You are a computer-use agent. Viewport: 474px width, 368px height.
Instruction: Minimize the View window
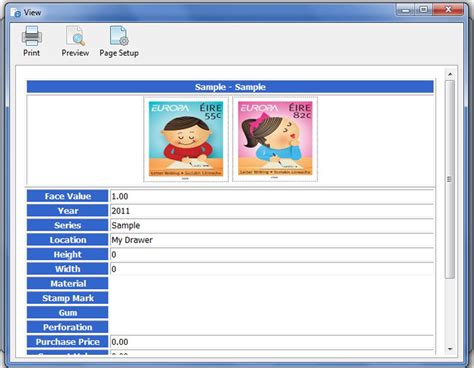pos(406,10)
